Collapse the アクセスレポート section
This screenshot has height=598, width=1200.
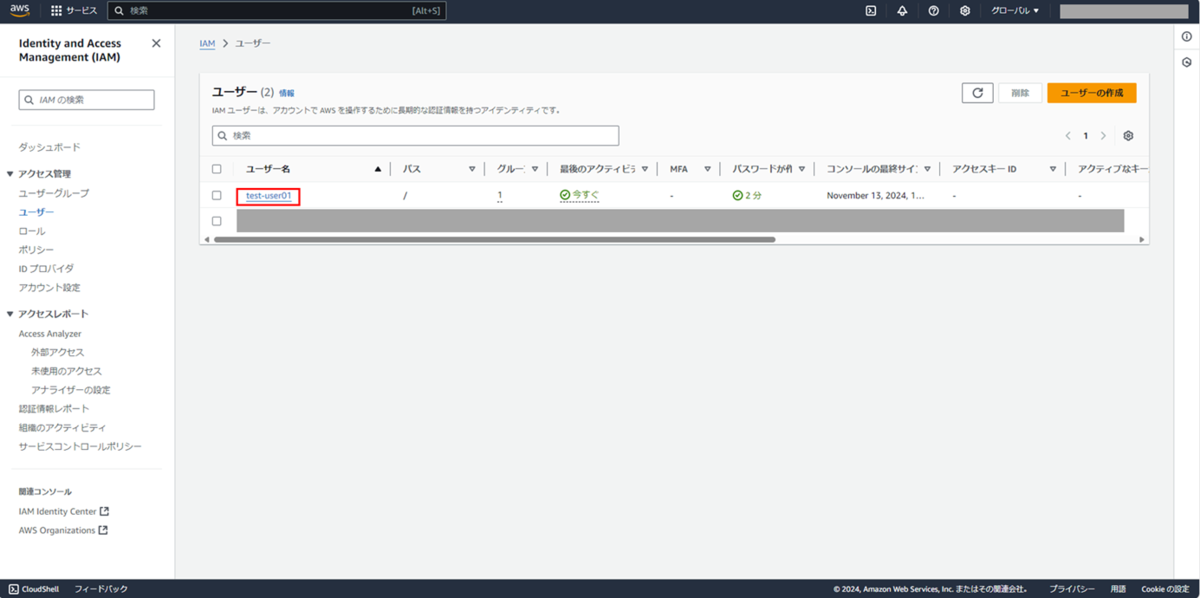10,314
